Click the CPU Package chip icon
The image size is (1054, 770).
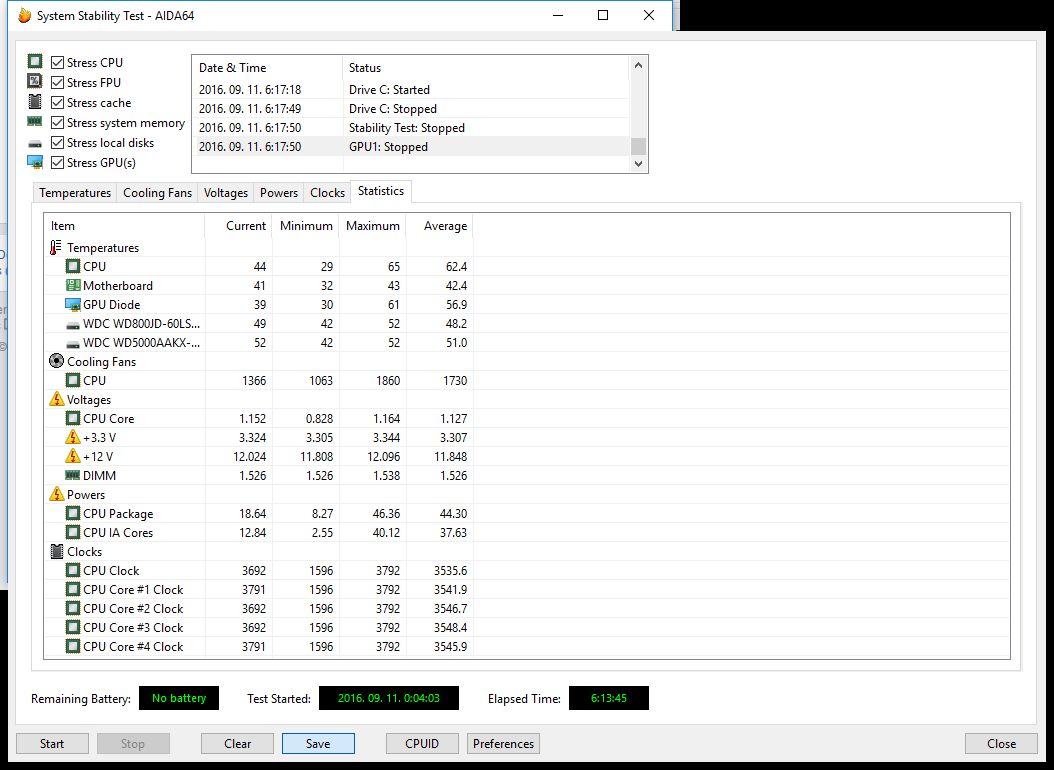[73, 513]
